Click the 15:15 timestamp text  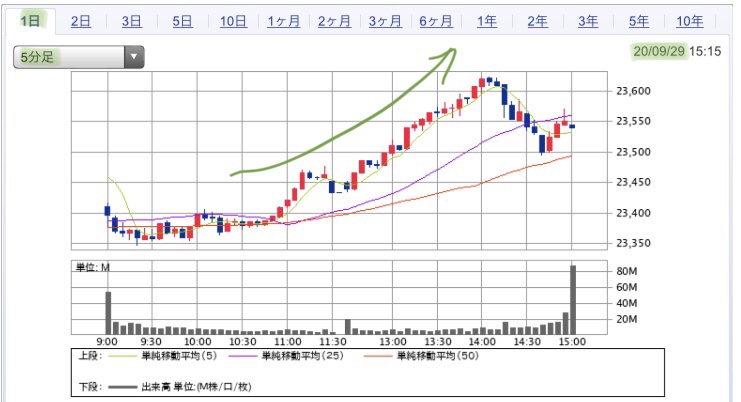[705, 51]
